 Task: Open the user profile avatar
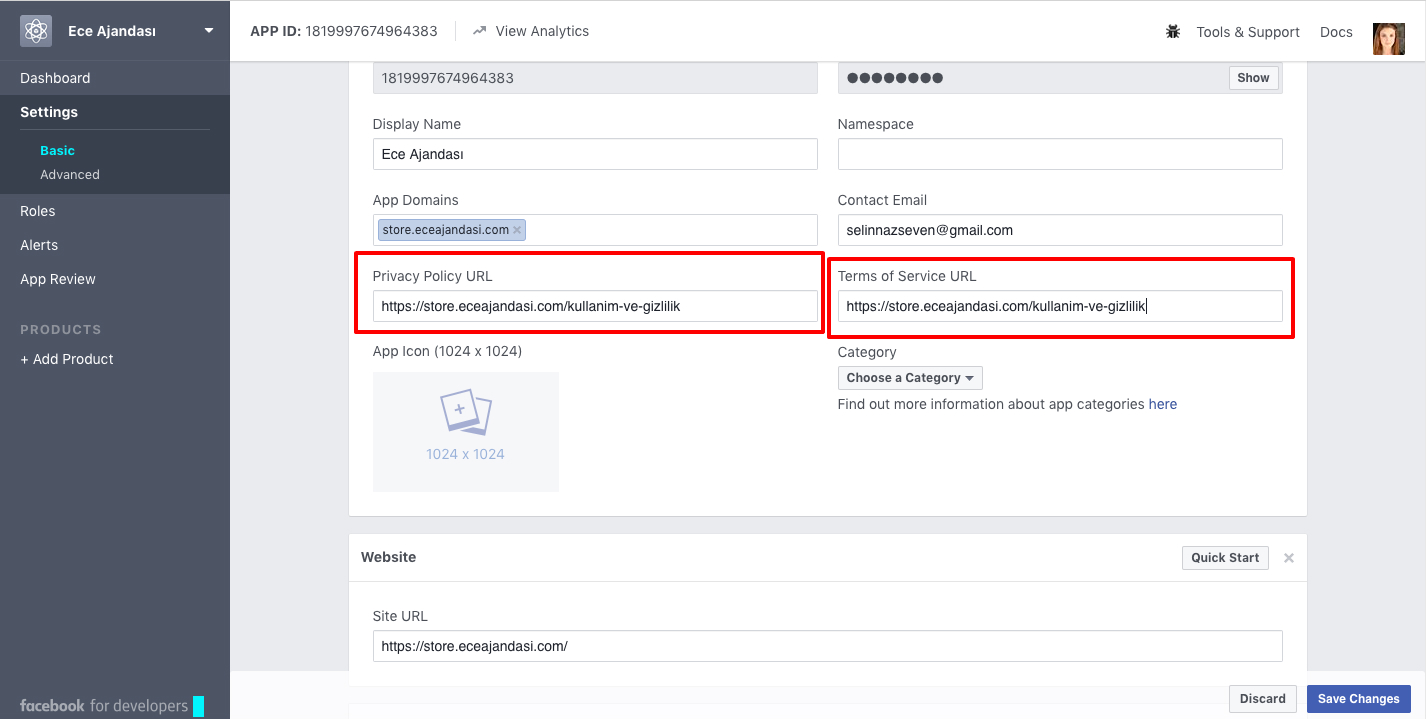coord(1388,38)
